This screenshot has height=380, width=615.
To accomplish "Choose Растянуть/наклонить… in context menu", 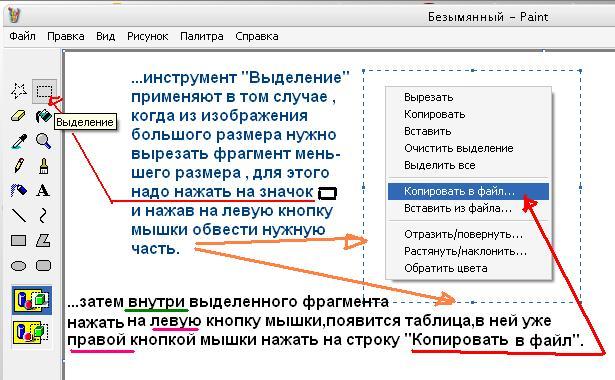I will point(468,251).
